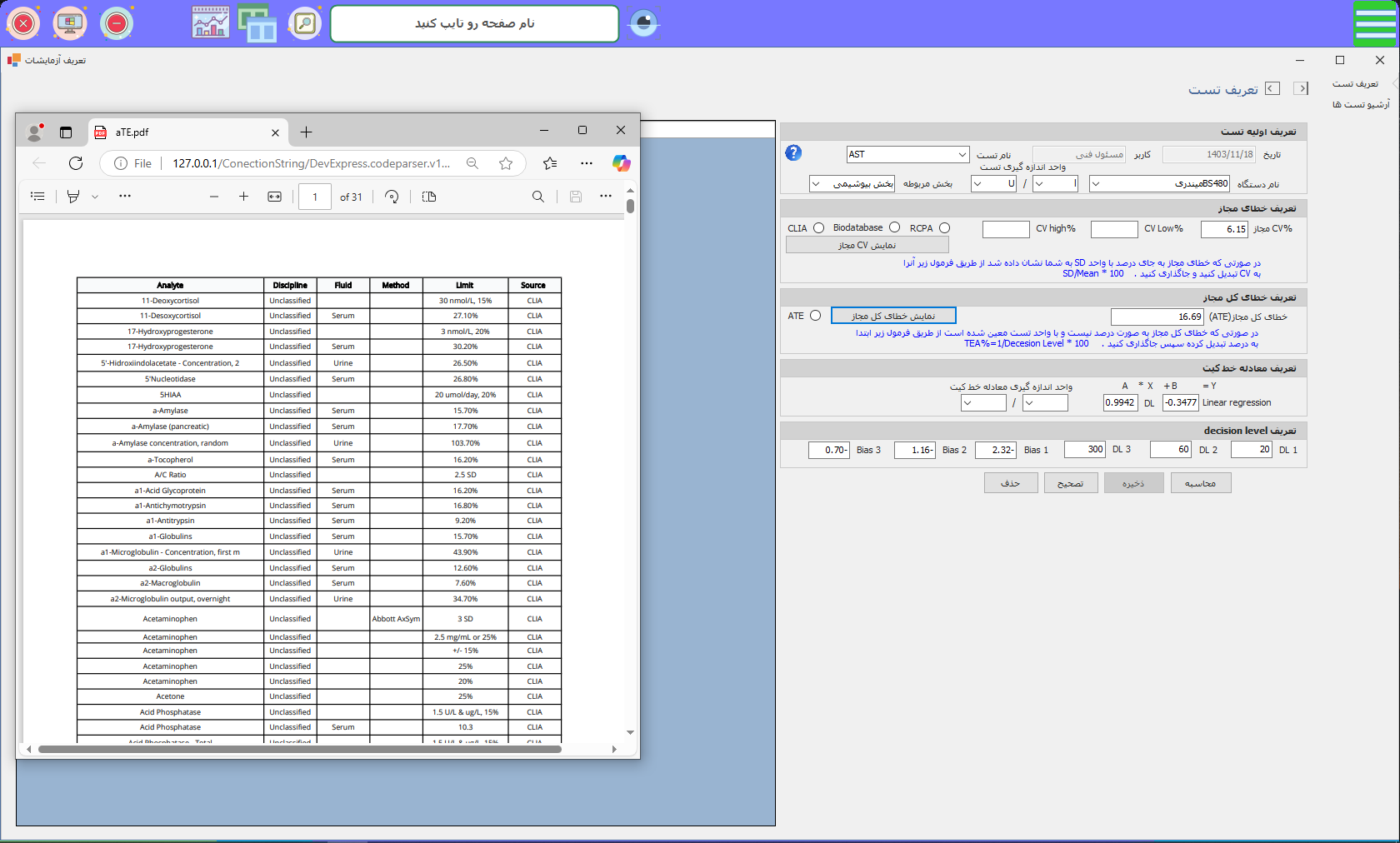Image resolution: width=1400 pixels, height=843 pixels.
Task: Click the blue help question mark icon
Action: (x=793, y=152)
